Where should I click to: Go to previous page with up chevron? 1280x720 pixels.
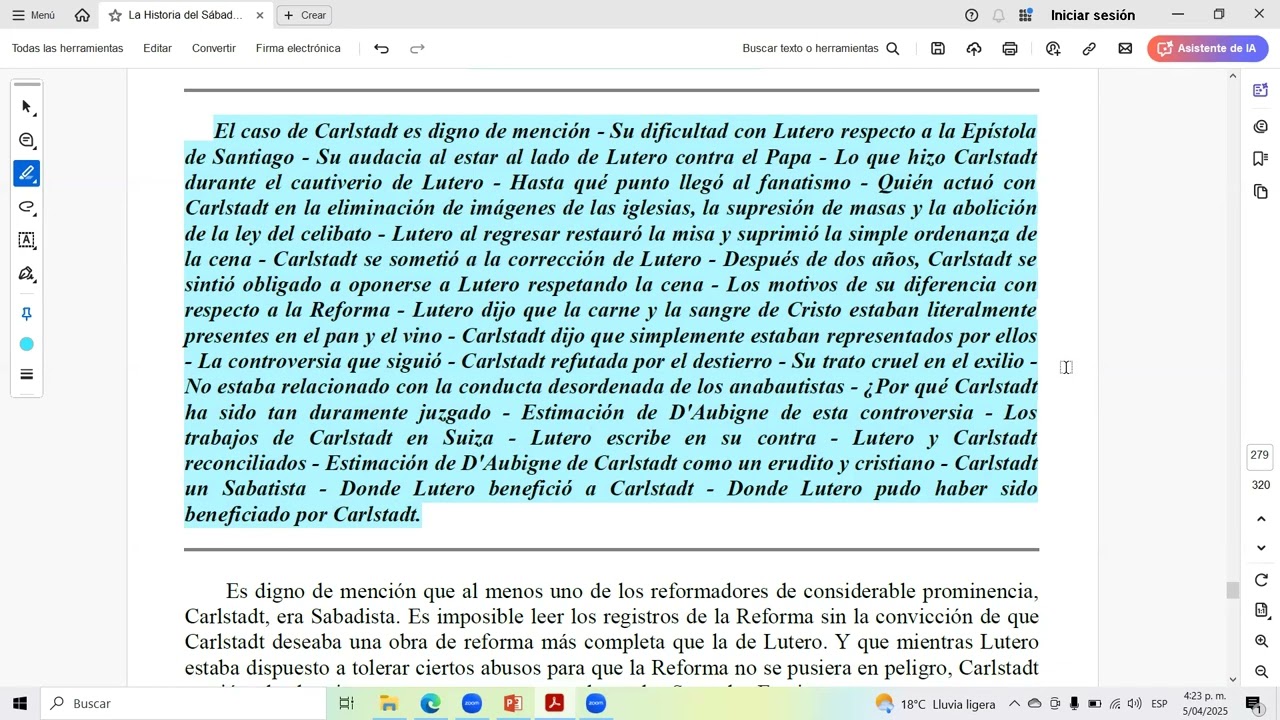pos(1261,519)
